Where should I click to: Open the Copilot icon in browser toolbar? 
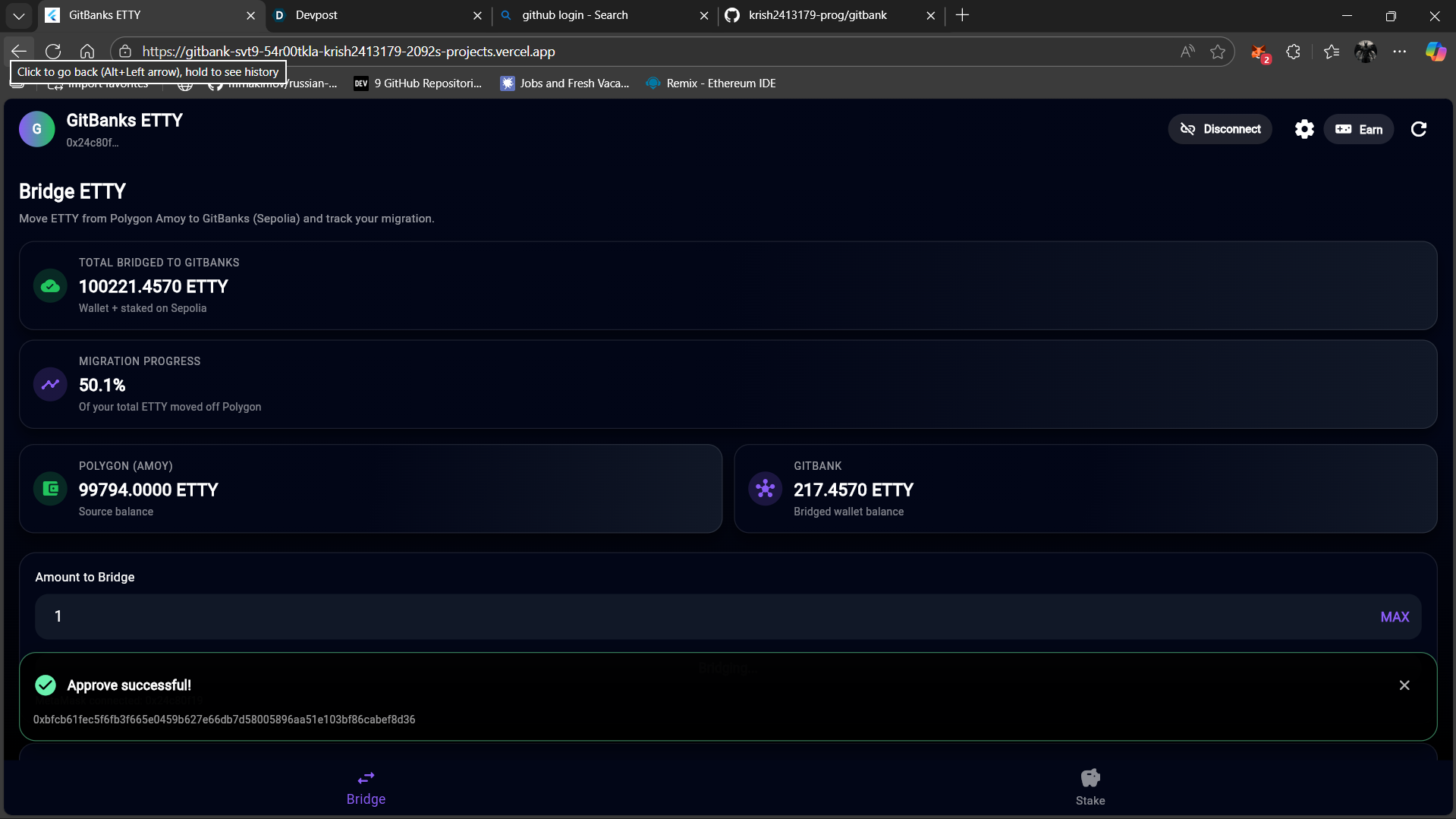tap(1436, 52)
